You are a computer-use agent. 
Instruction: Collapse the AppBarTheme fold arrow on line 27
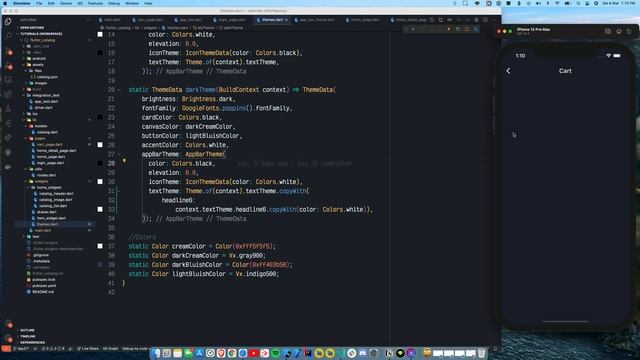tap(119, 154)
